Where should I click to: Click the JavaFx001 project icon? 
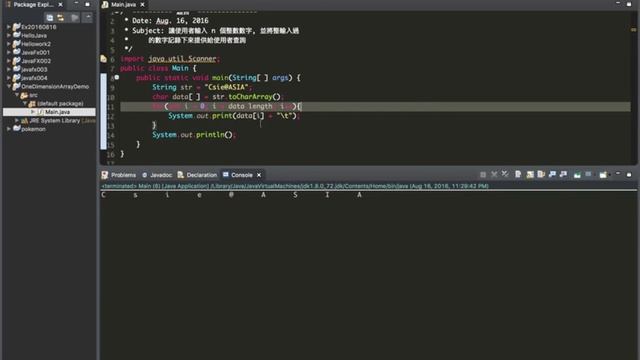click(x=16, y=52)
